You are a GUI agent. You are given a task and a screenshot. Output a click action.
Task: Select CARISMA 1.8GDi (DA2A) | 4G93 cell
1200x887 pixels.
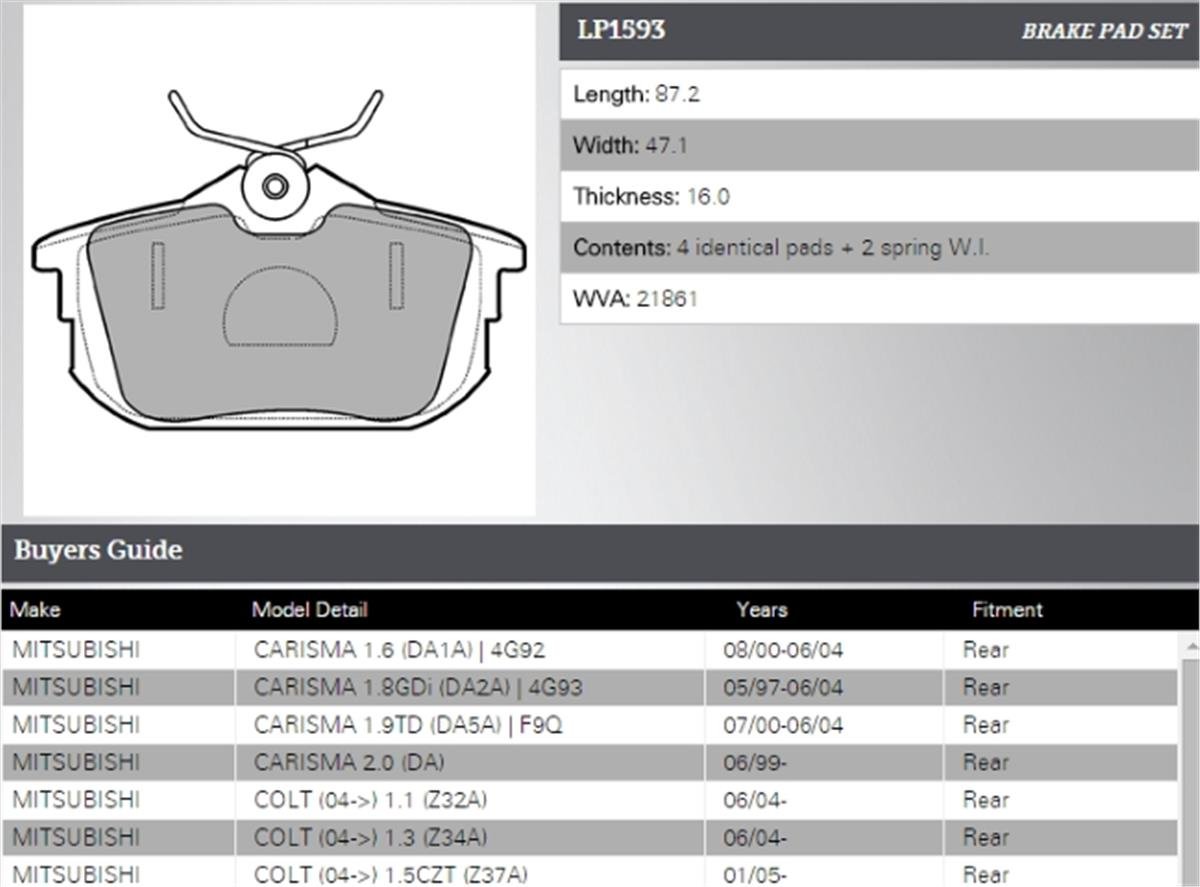tap(470, 688)
